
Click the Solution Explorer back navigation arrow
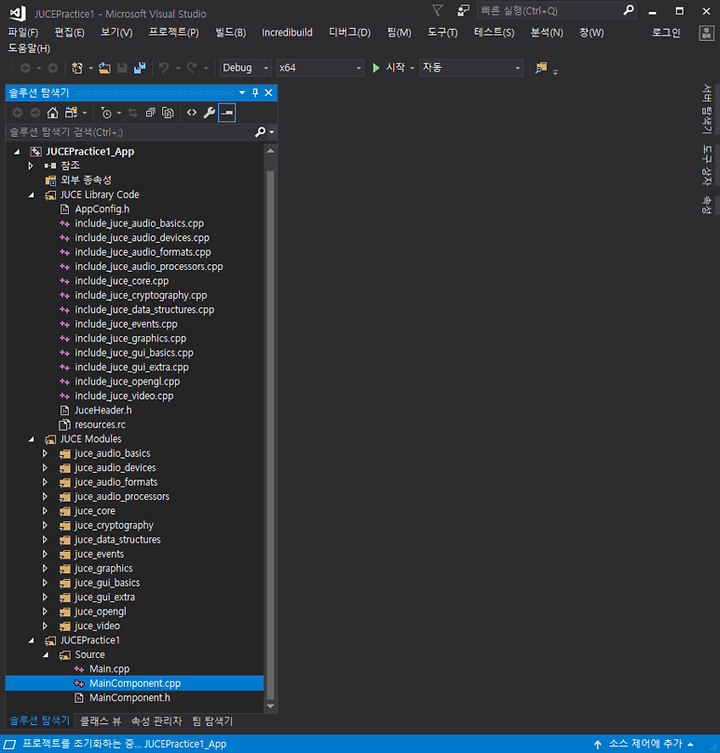(x=17, y=113)
